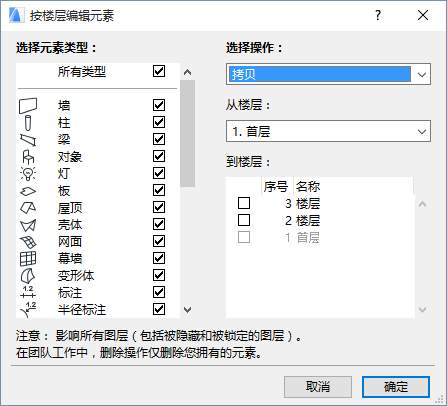This screenshot has height=406, width=447.
Task: Close the 按楼层编辑元素 dialog
Action: [423, 15]
